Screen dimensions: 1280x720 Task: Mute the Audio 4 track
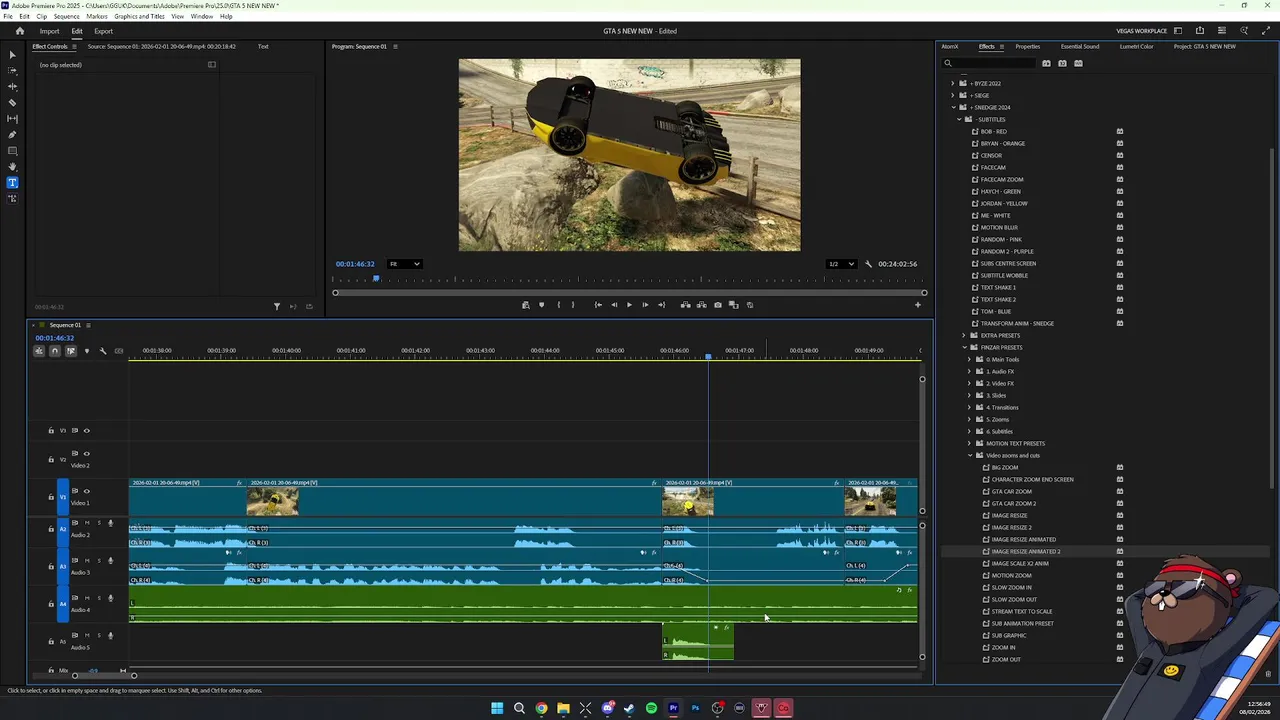(x=87, y=598)
